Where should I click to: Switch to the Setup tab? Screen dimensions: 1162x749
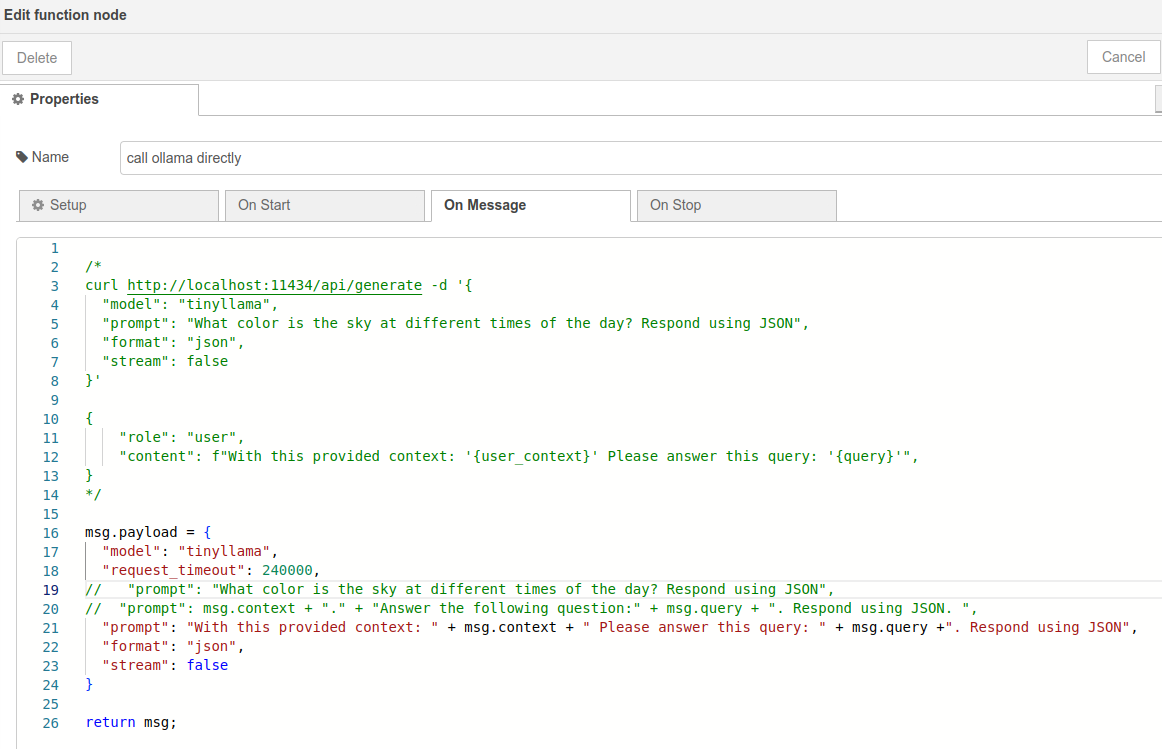point(119,205)
